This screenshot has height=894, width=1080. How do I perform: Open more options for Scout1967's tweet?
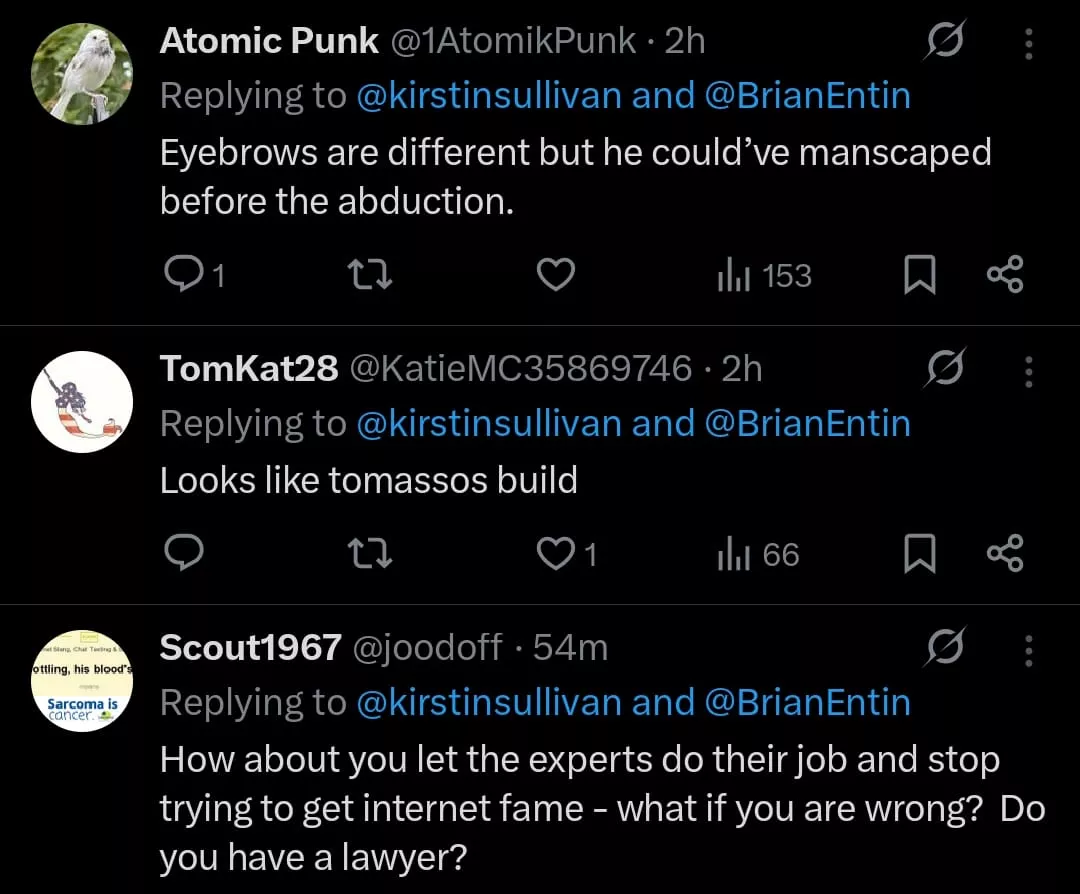(1028, 650)
